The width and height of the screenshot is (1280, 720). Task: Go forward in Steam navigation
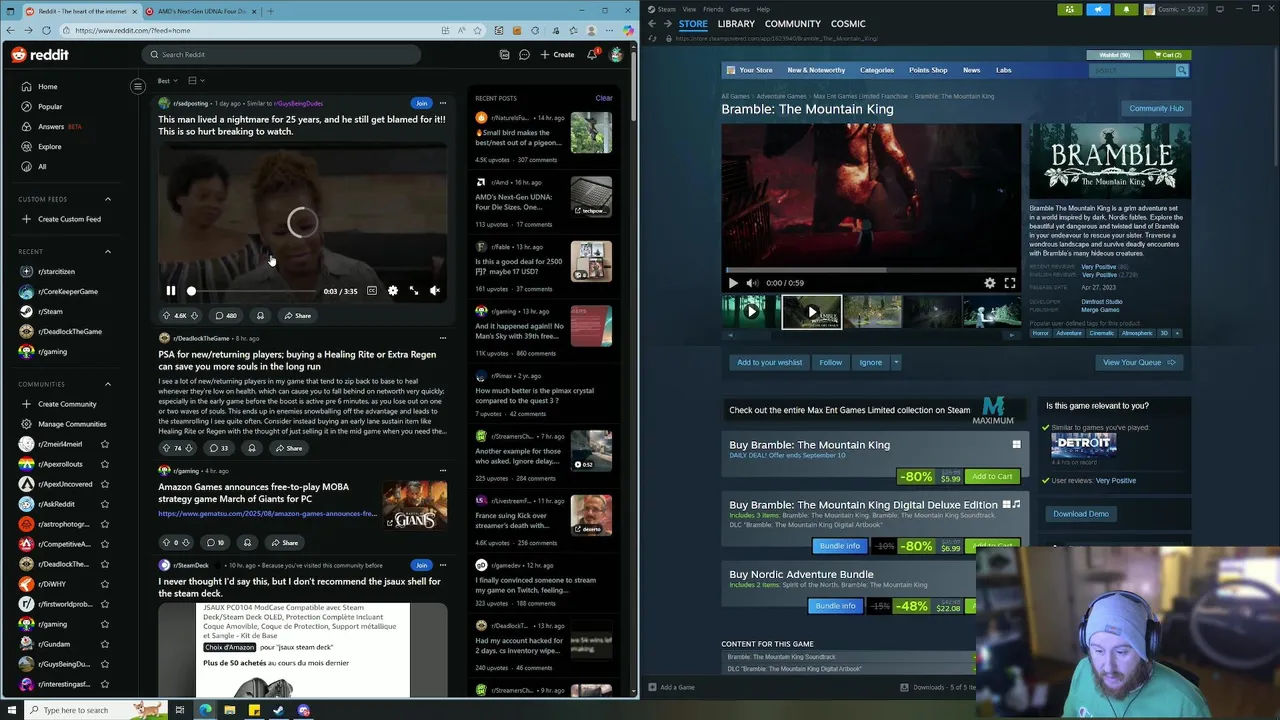[x=667, y=24]
